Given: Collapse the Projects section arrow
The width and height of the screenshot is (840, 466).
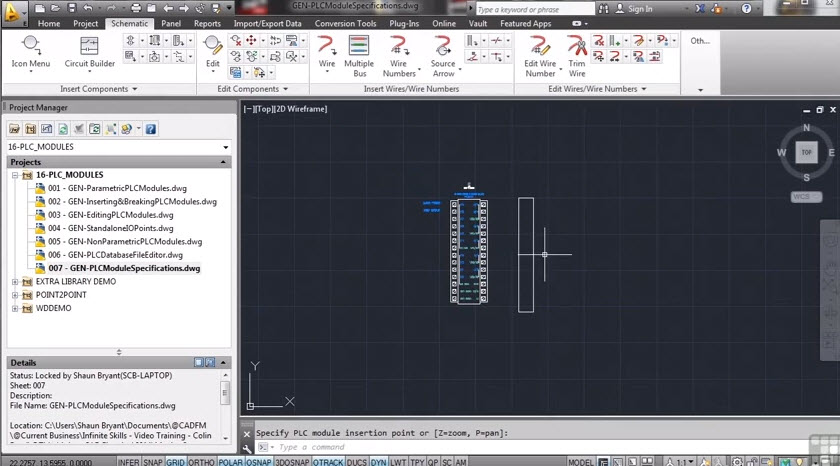Looking at the screenshot, I should coord(223,162).
